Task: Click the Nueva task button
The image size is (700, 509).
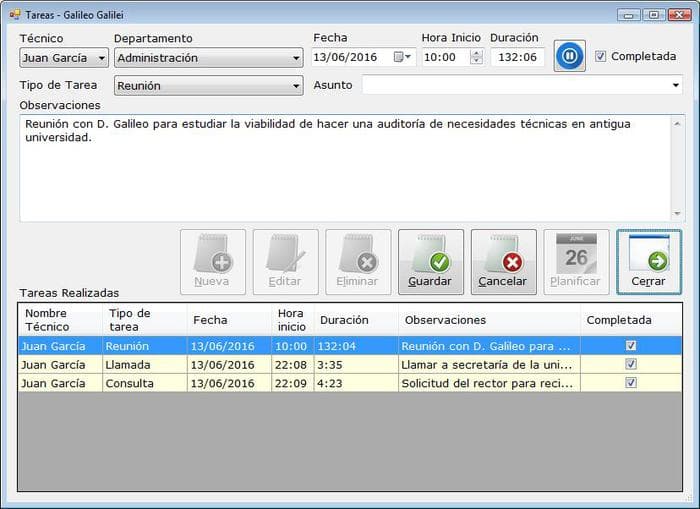Action: point(213,262)
